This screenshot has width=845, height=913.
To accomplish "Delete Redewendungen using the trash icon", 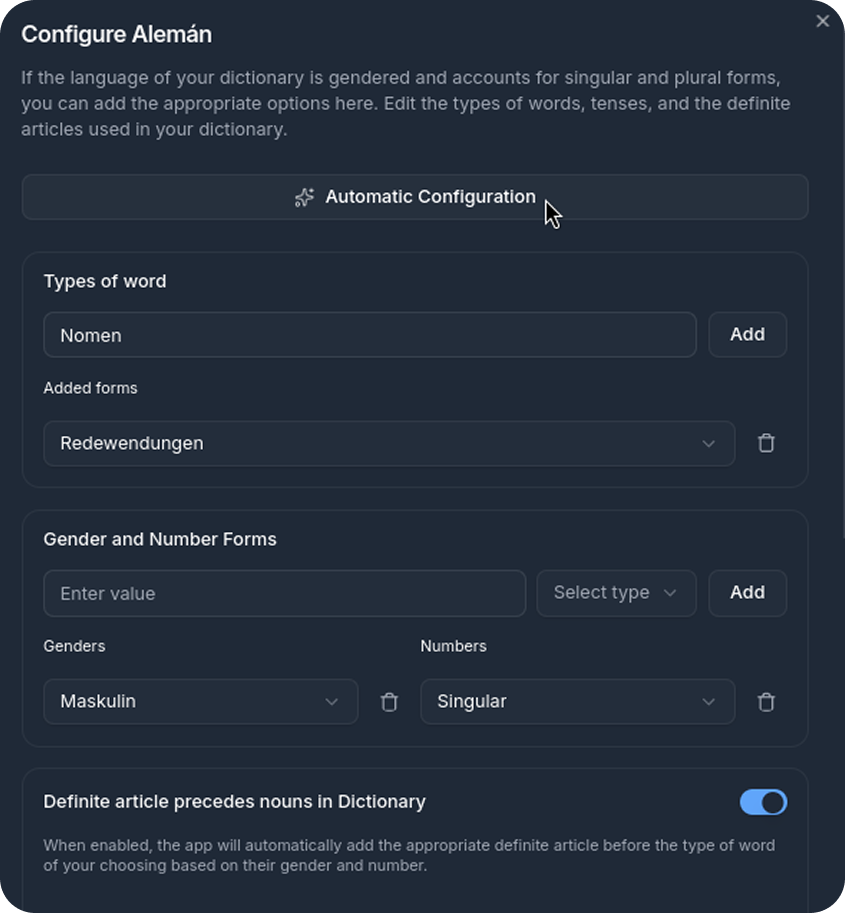I will pyautogui.click(x=766, y=443).
